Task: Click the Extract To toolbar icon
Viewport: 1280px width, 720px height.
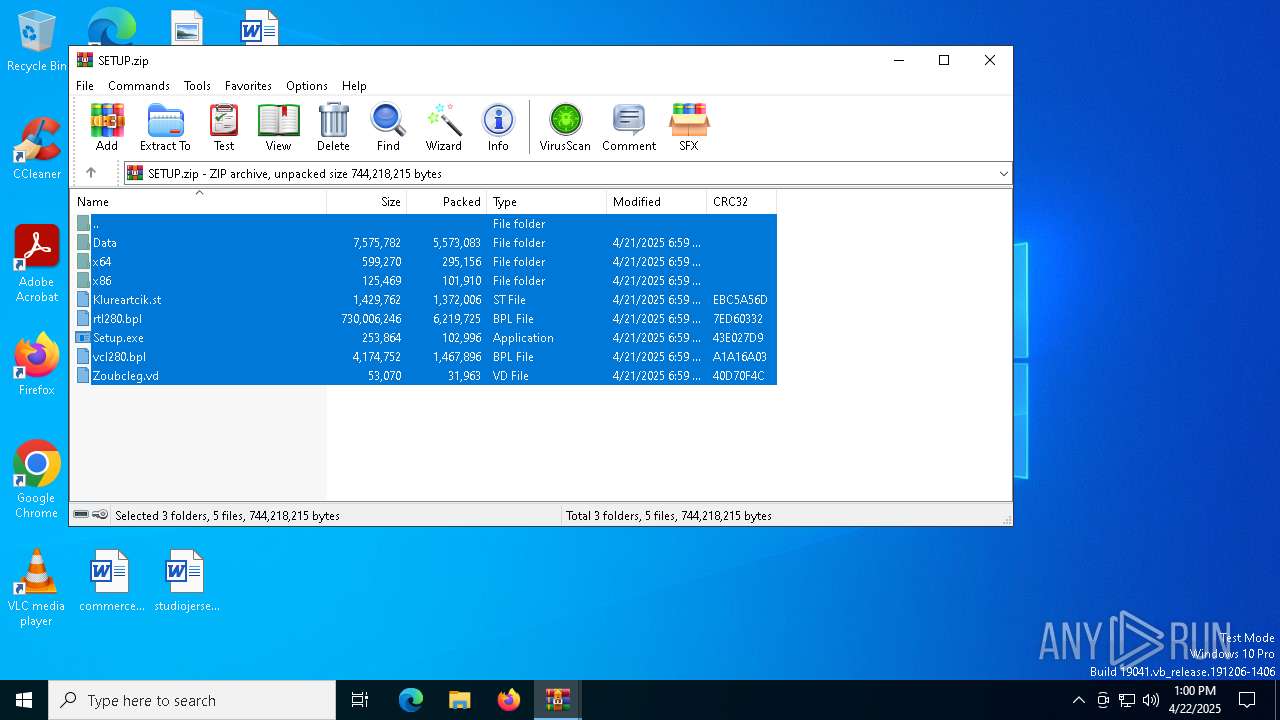Action: pyautogui.click(x=165, y=127)
